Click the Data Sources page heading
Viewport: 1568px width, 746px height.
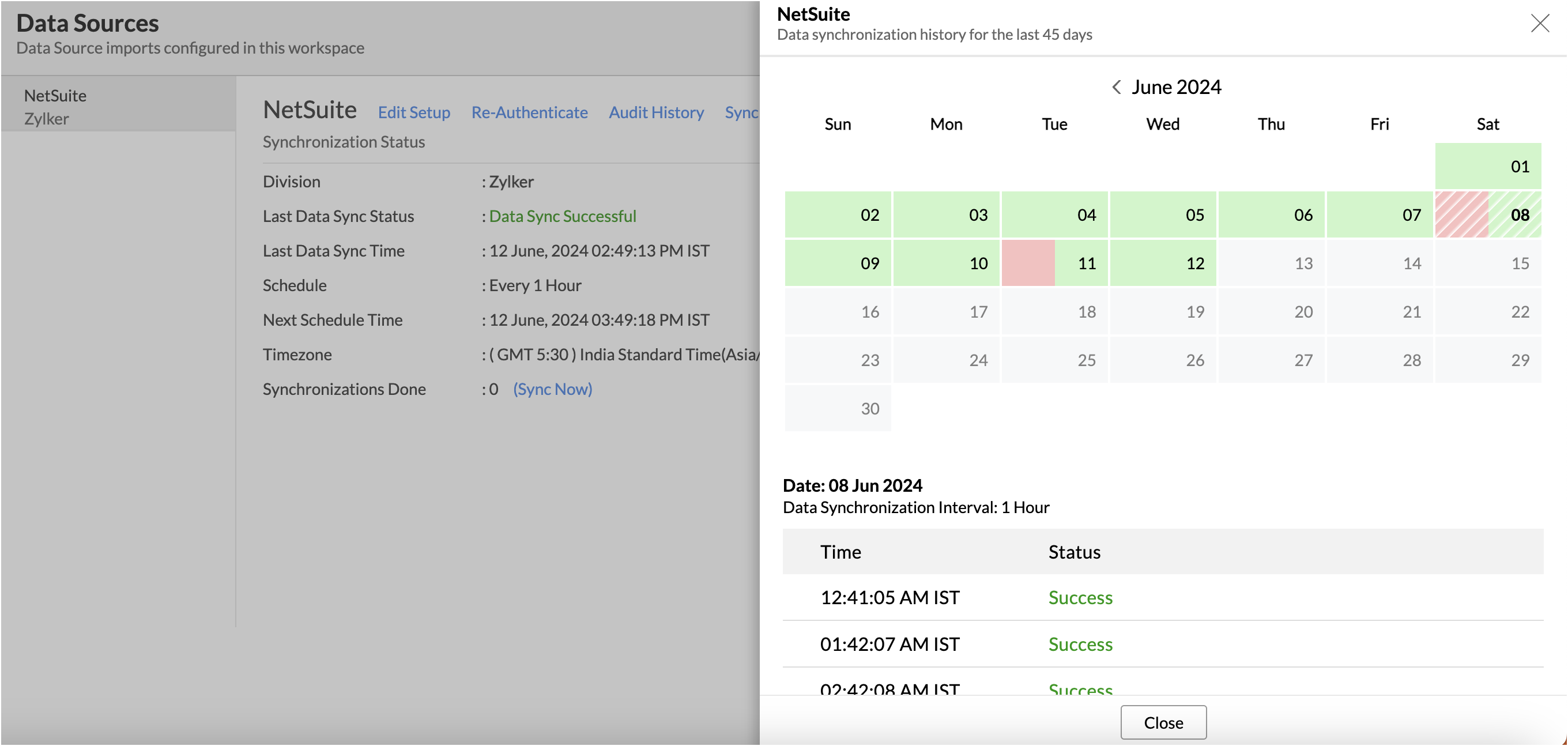tap(88, 23)
